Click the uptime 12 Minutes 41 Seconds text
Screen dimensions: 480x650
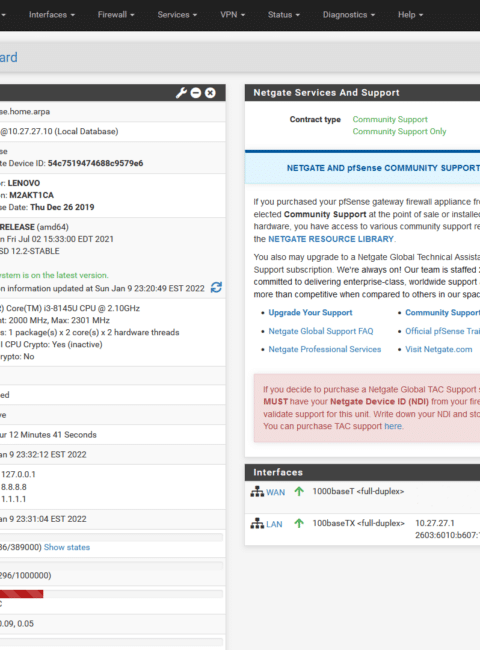[48, 435]
